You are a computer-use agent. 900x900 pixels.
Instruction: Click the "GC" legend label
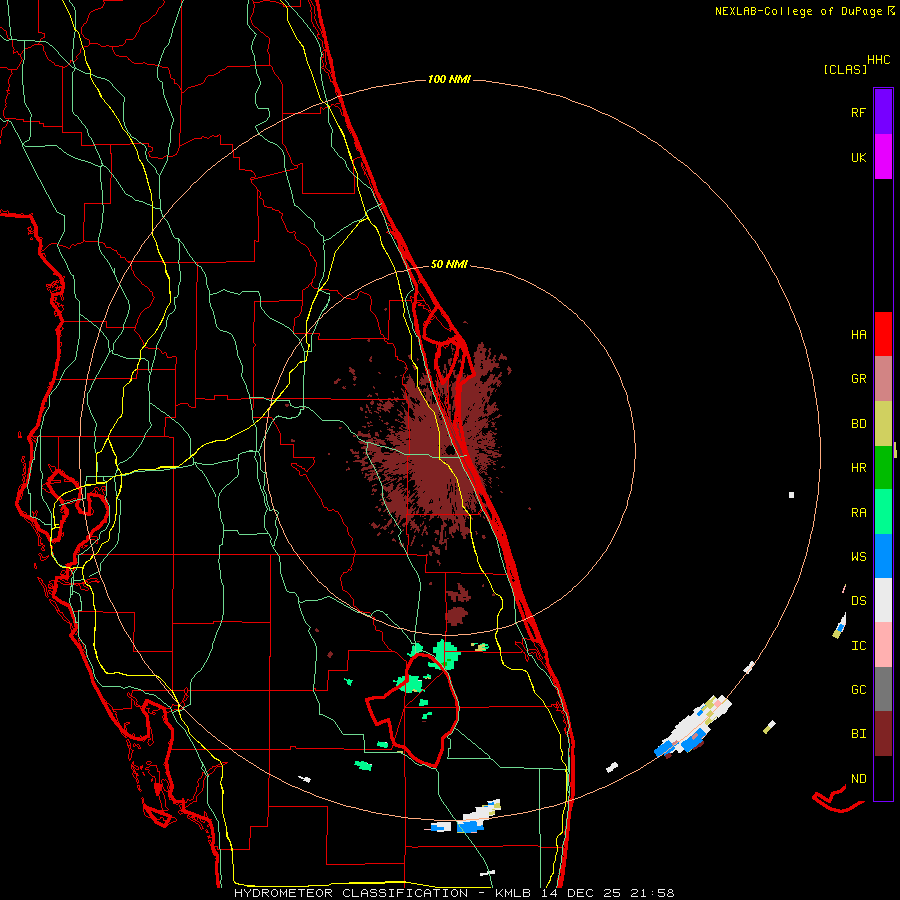(x=858, y=690)
